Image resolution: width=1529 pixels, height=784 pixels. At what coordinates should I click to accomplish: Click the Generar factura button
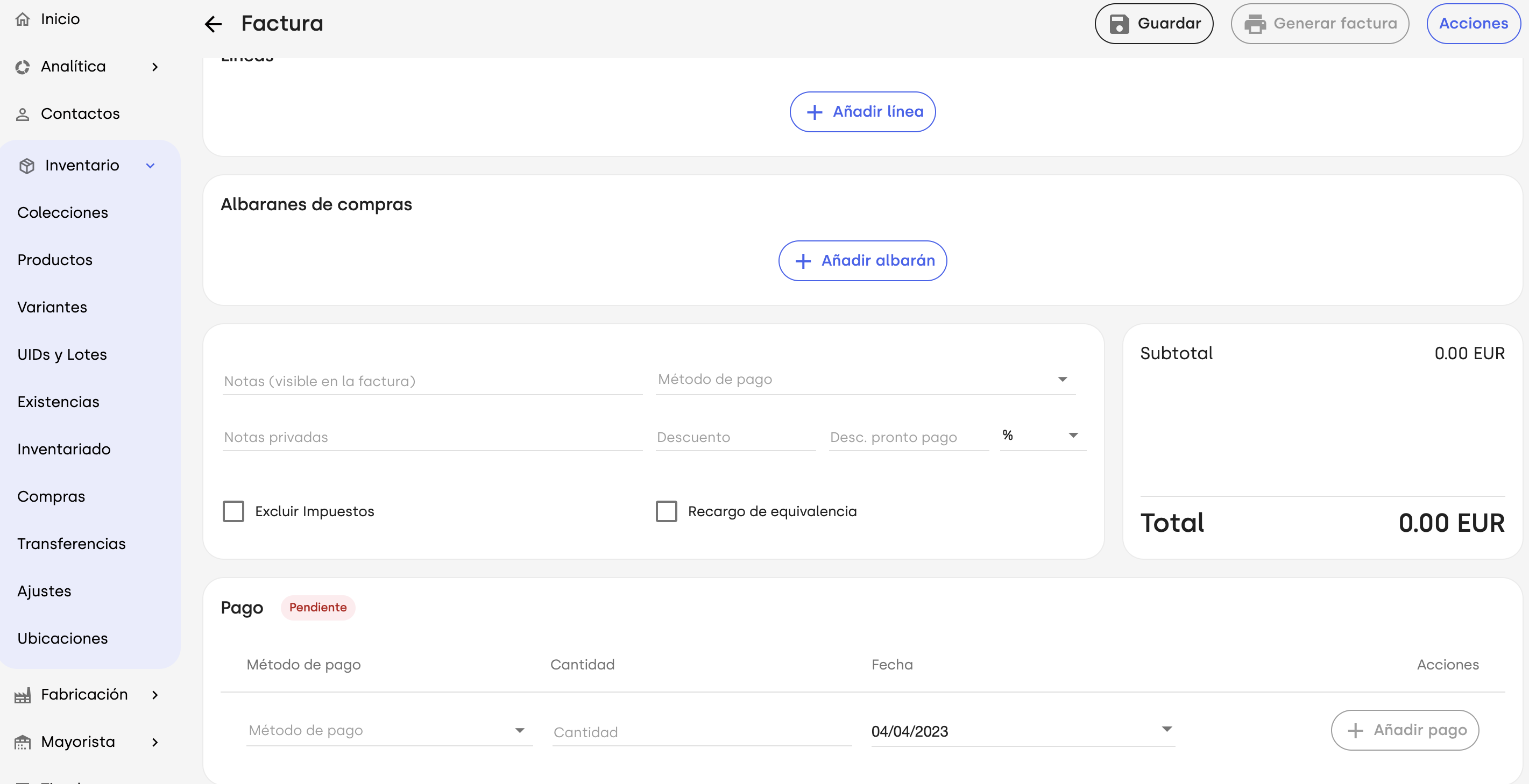pos(1320,24)
